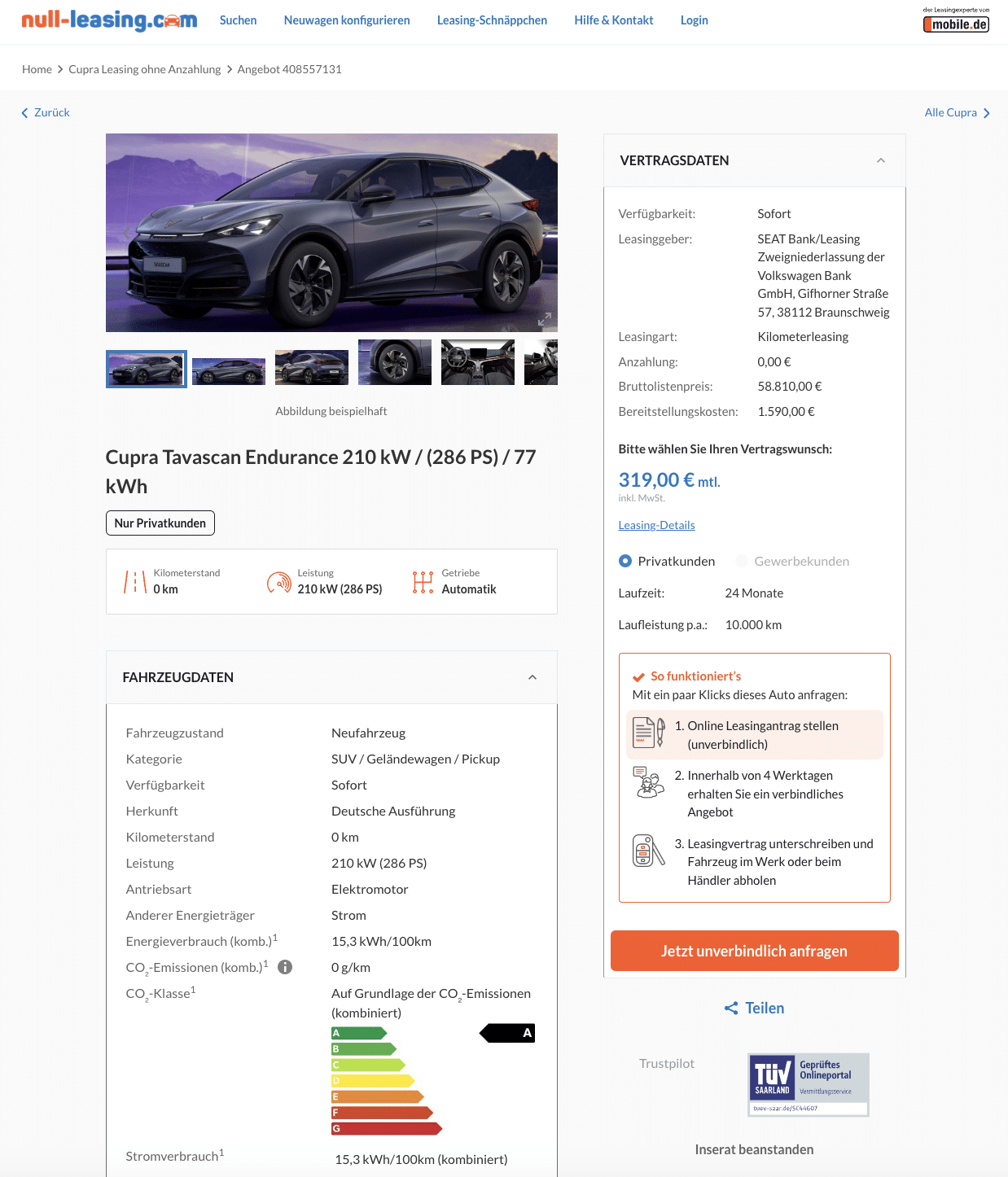Open Neuwagen konfigurieren menu item
Image resolution: width=1008 pixels, height=1177 pixels.
coord(347,20)
